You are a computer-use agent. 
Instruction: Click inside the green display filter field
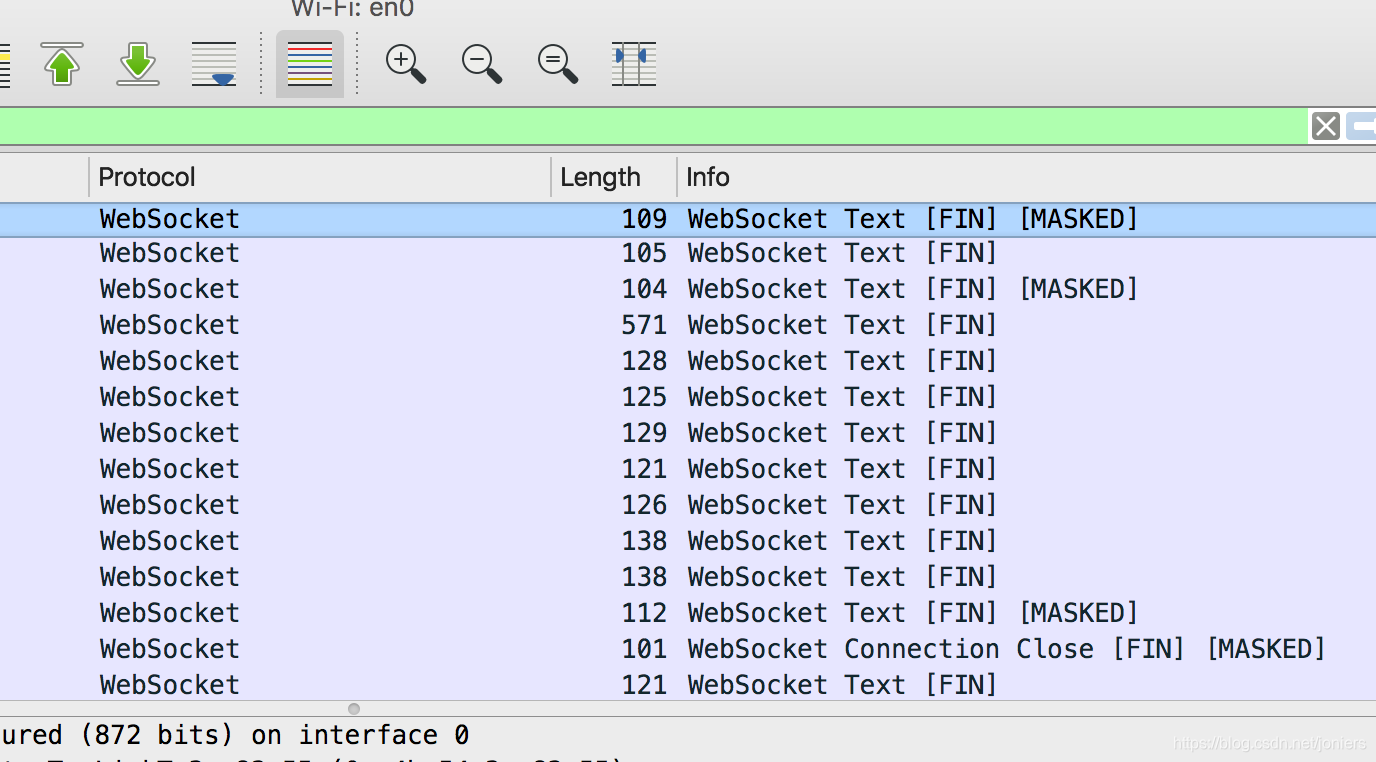654,126
